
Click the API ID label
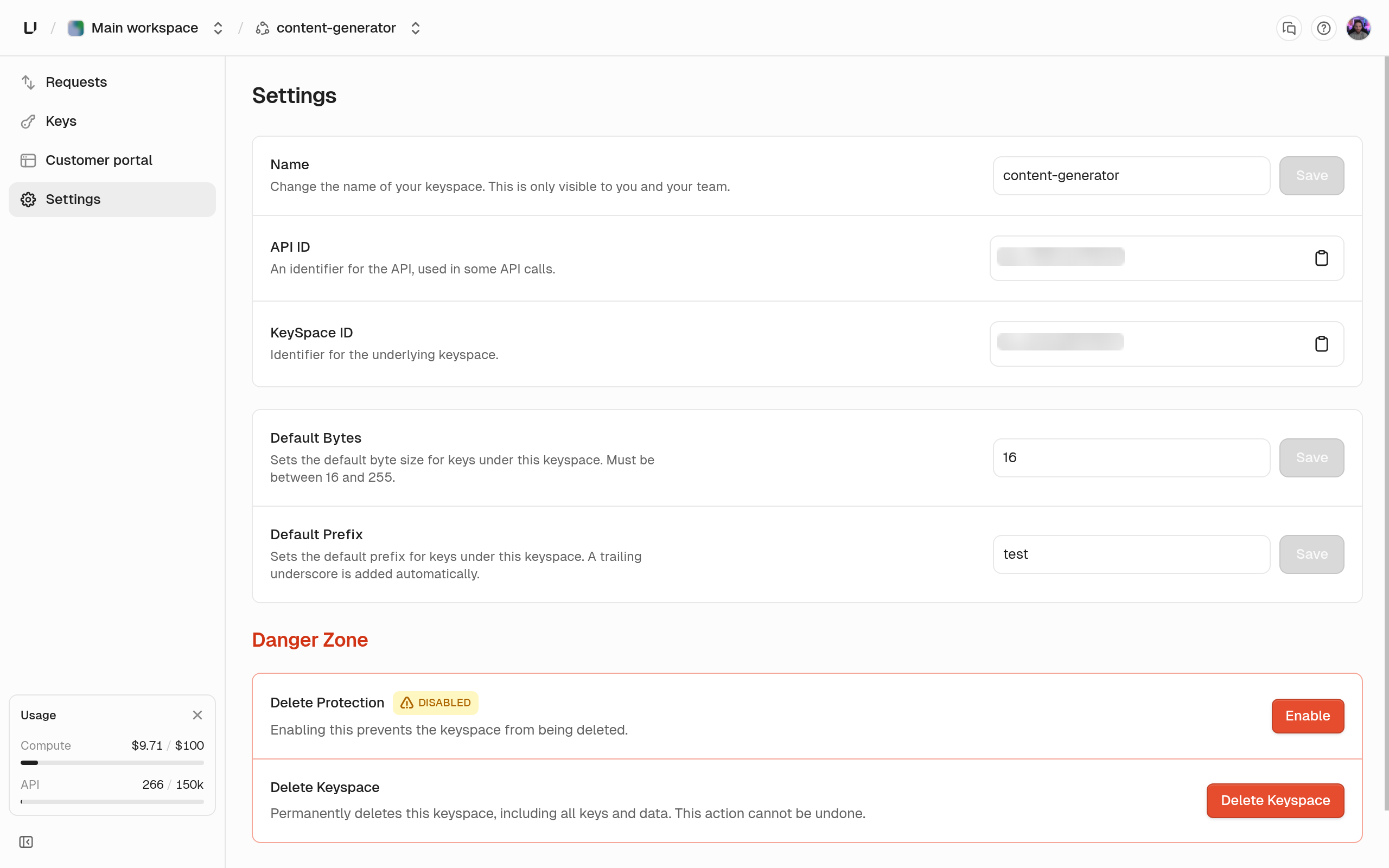tap(290, 247)
